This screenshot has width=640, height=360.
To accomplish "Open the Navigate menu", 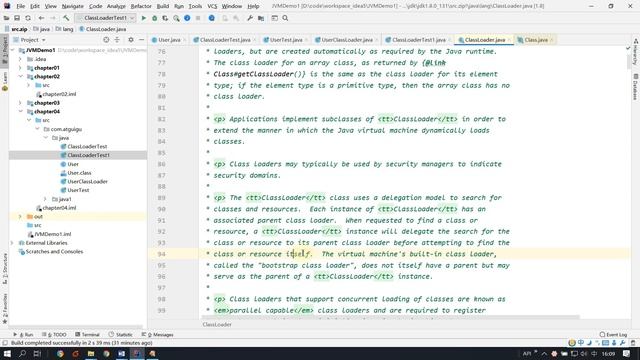I will click(73, 6).
